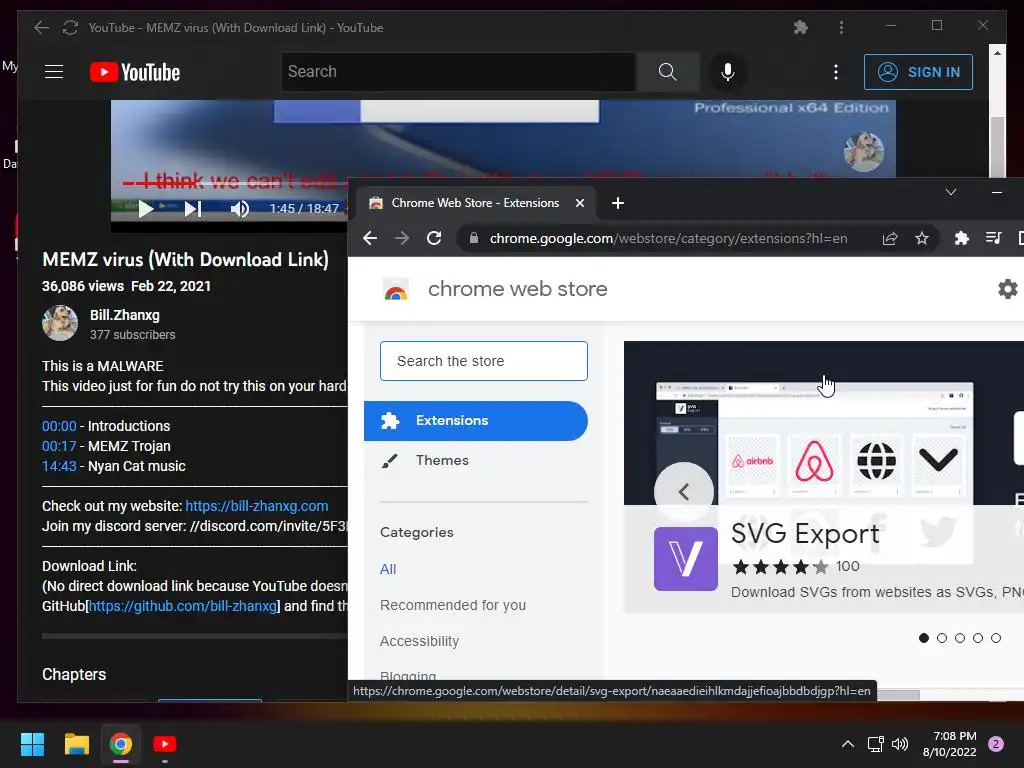Choose All category
Viewport: 1024px width, 768px height.
pyautogui.click(x=388, y=569)
